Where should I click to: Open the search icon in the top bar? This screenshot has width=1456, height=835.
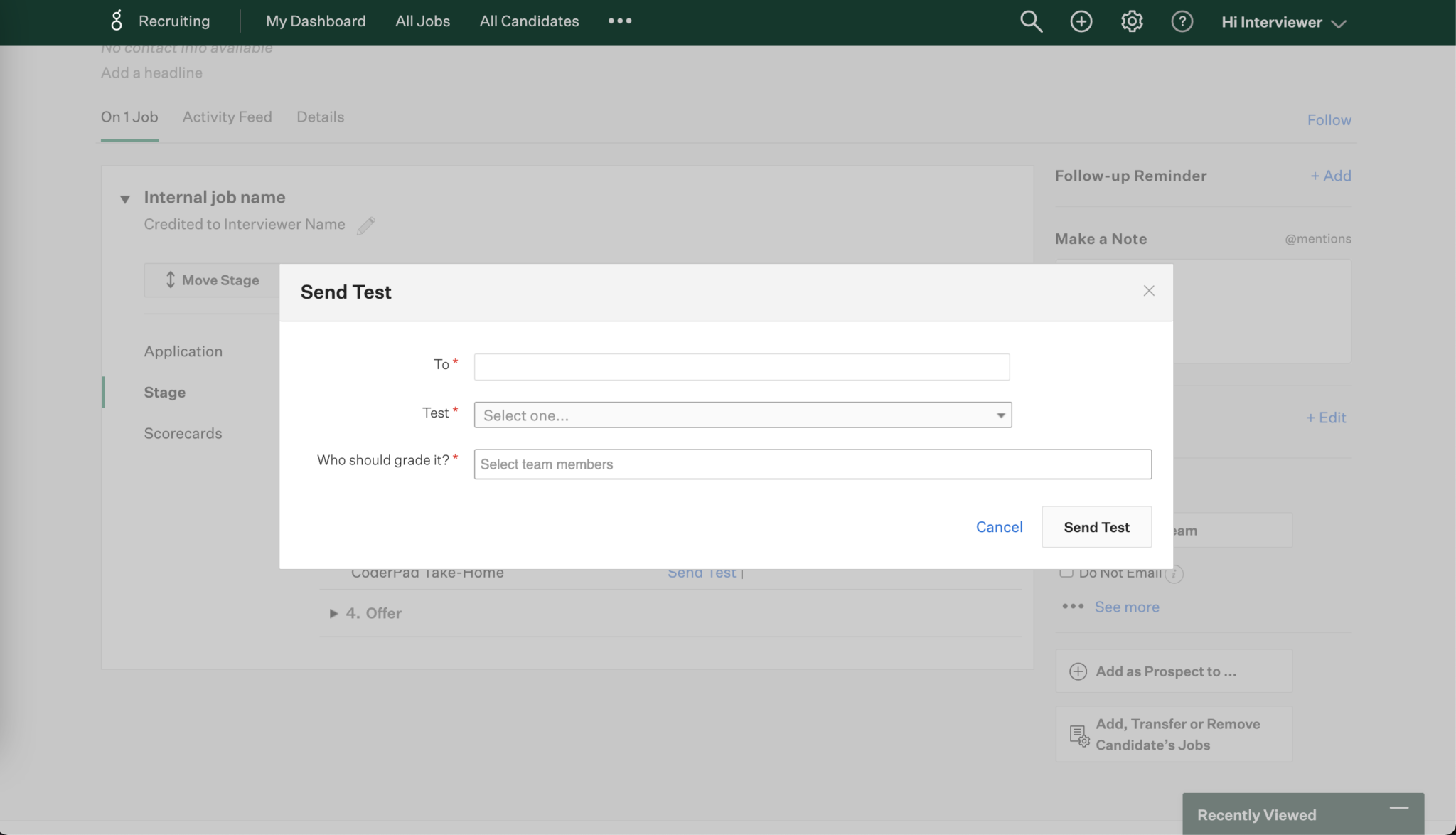(x=1032, y=21)
